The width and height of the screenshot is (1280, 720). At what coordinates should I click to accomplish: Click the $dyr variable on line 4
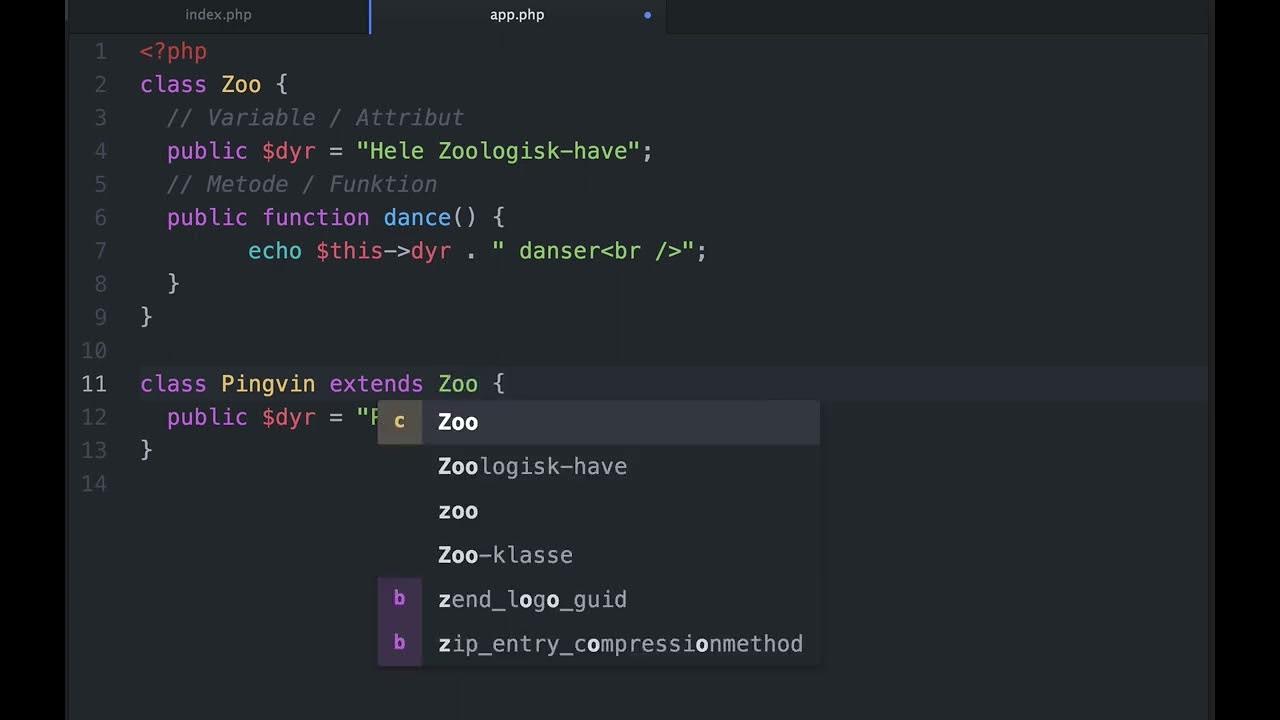(x=289, y=151)
